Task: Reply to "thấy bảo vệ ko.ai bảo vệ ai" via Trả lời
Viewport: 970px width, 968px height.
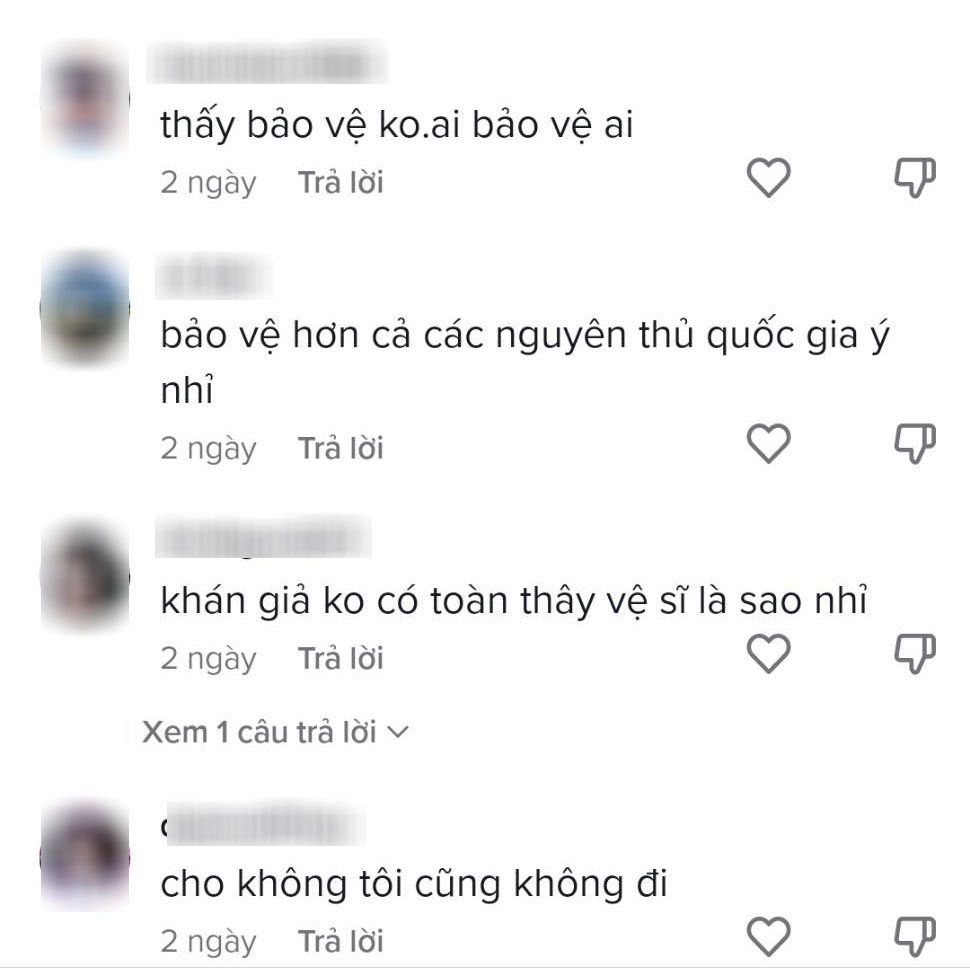Action: (341, 182)
